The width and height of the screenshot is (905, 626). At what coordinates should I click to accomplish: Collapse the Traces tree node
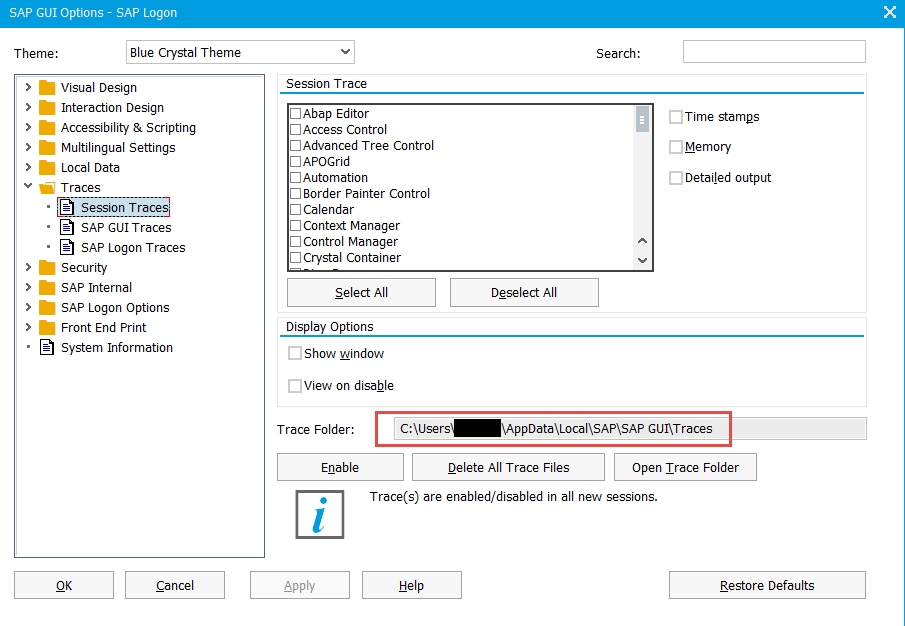coord(28,187)
